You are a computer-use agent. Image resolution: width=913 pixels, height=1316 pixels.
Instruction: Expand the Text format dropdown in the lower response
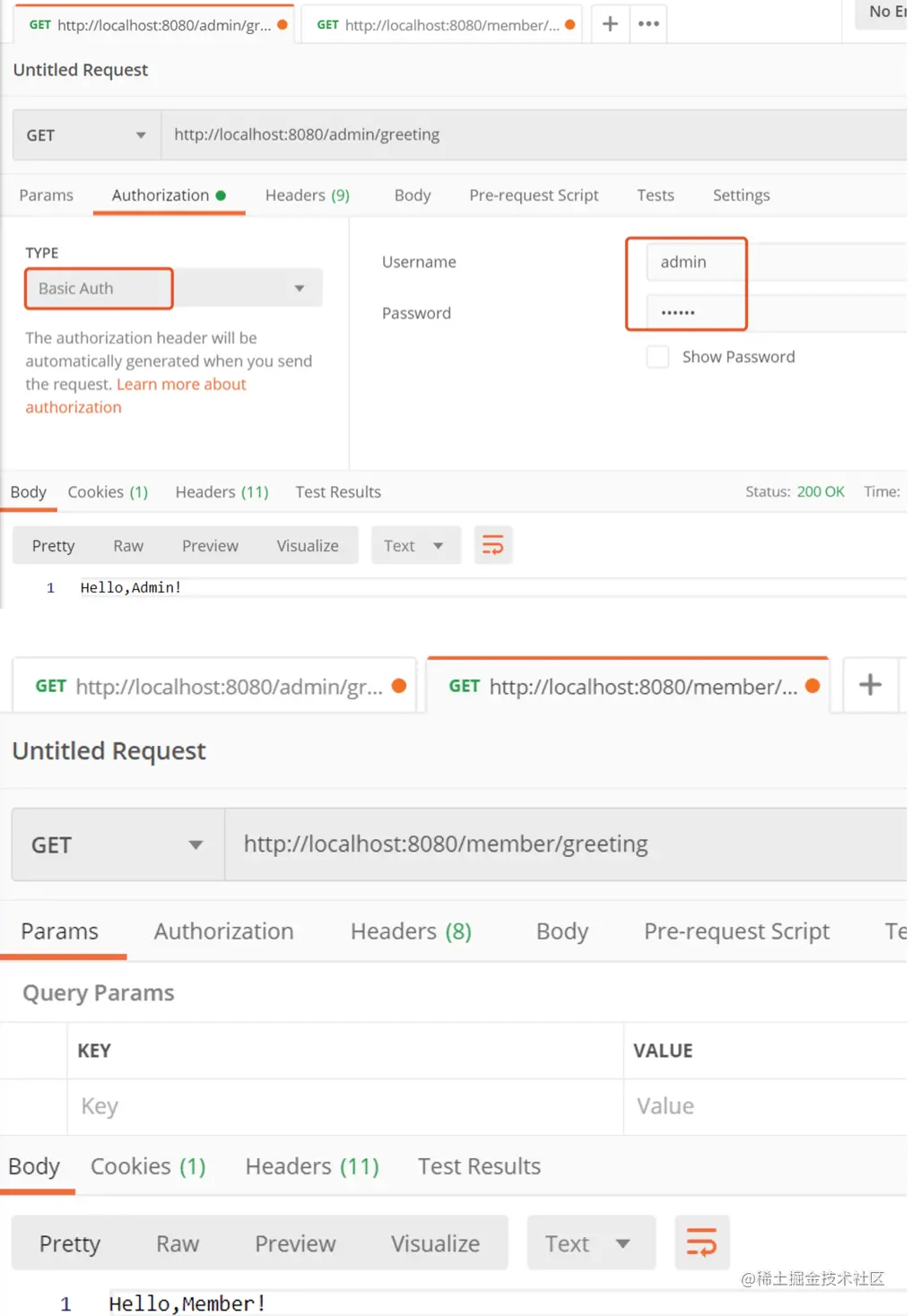pyautogui.click(x=589, y=1243)
